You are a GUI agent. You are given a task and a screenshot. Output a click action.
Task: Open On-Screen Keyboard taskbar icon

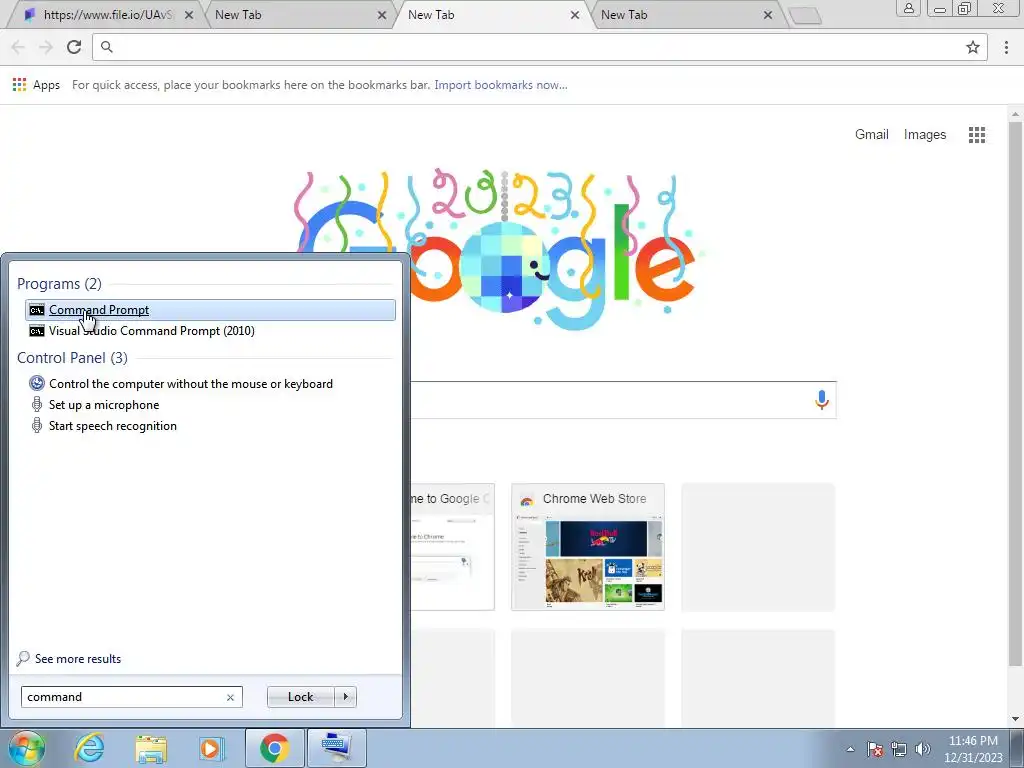336,748
